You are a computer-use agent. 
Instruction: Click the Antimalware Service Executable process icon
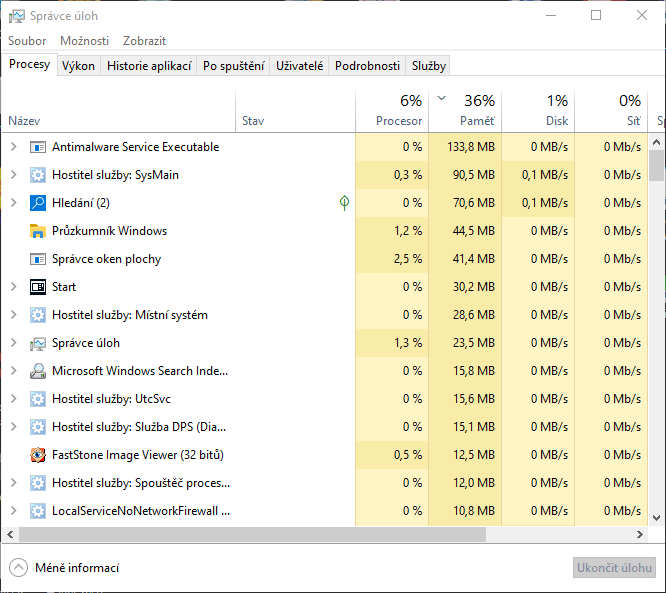click(38, 147)
